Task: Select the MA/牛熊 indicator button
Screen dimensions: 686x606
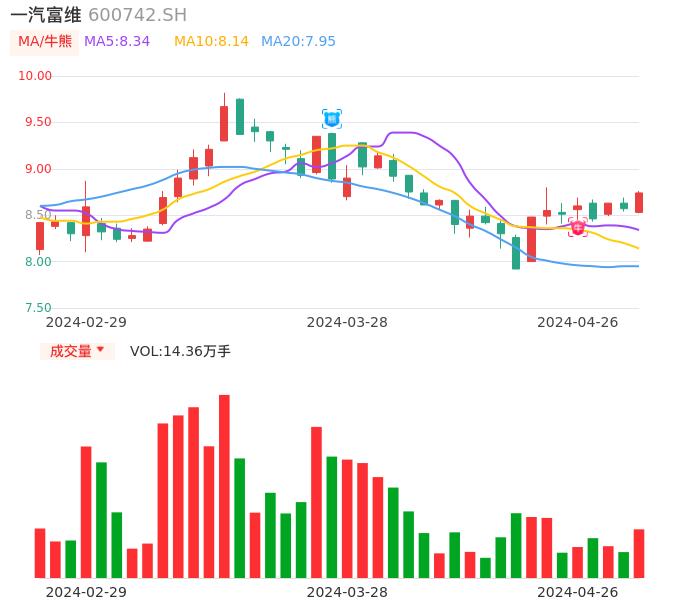Action: pyautogui.click(x=45, y=42)
